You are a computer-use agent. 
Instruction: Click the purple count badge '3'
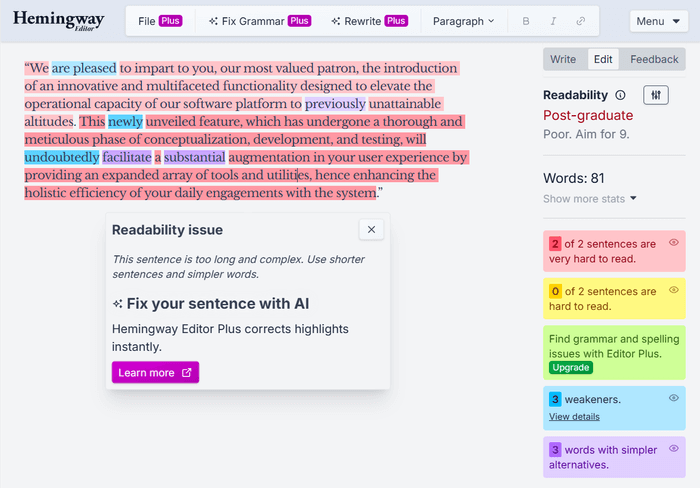click(555, 450)
